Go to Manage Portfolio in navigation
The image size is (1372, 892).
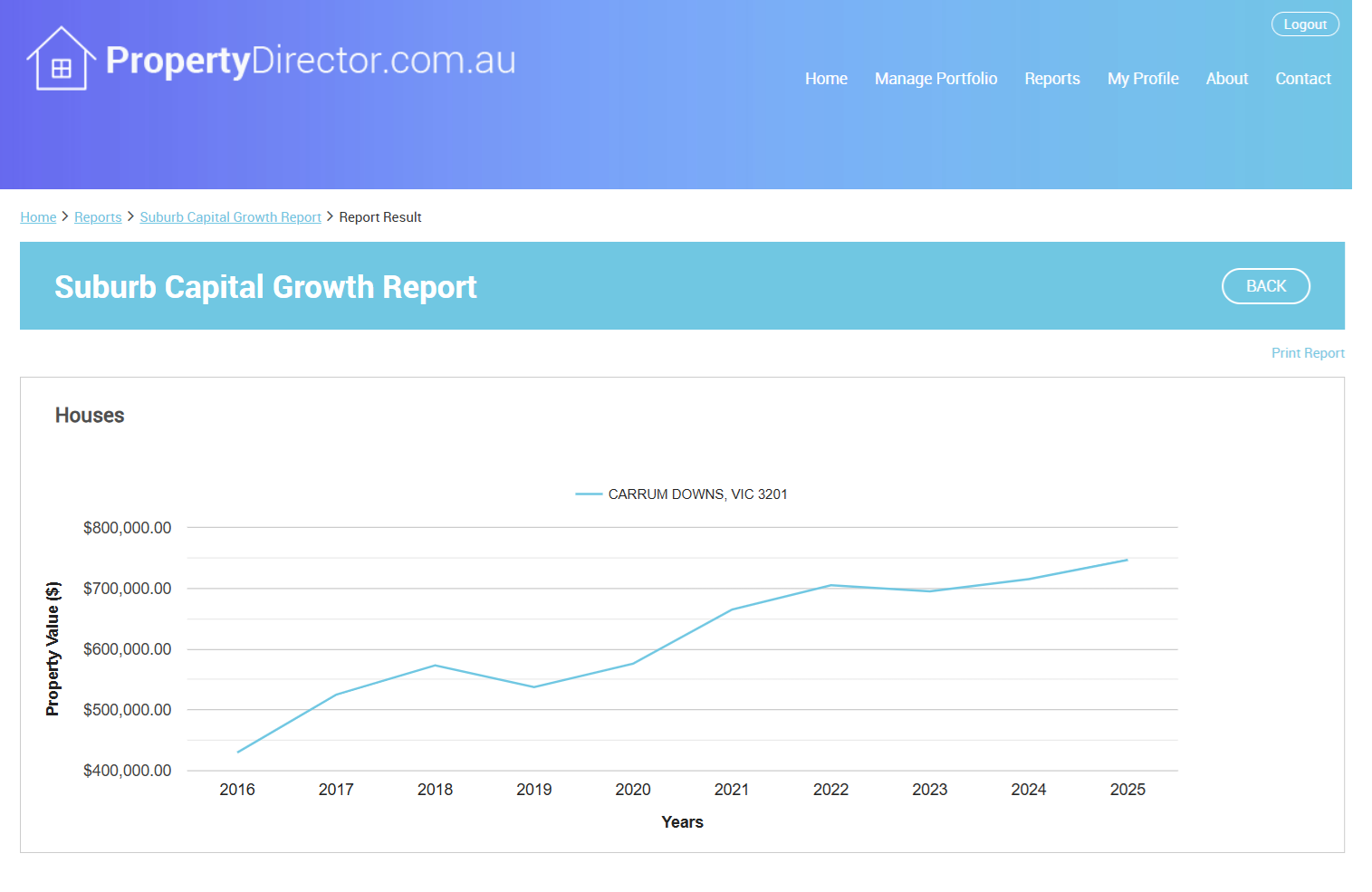coord(935,79)
